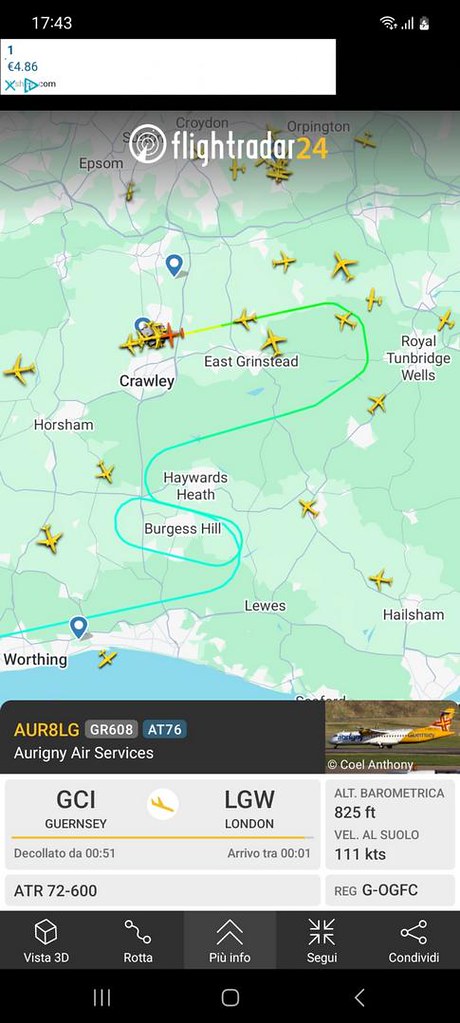The image size is (460, 1023).
Task: Share flight via Condividi
Action: pyautogui.click(x=414, y=940)
